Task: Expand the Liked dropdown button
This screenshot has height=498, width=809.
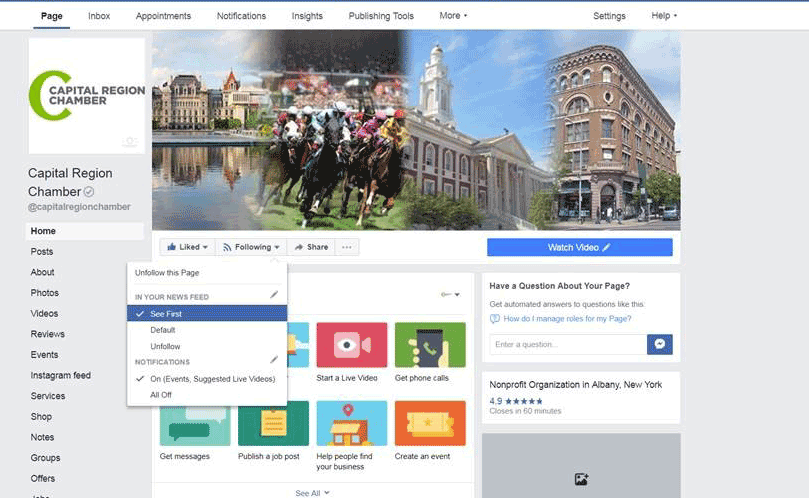Action: coord(187,247)
